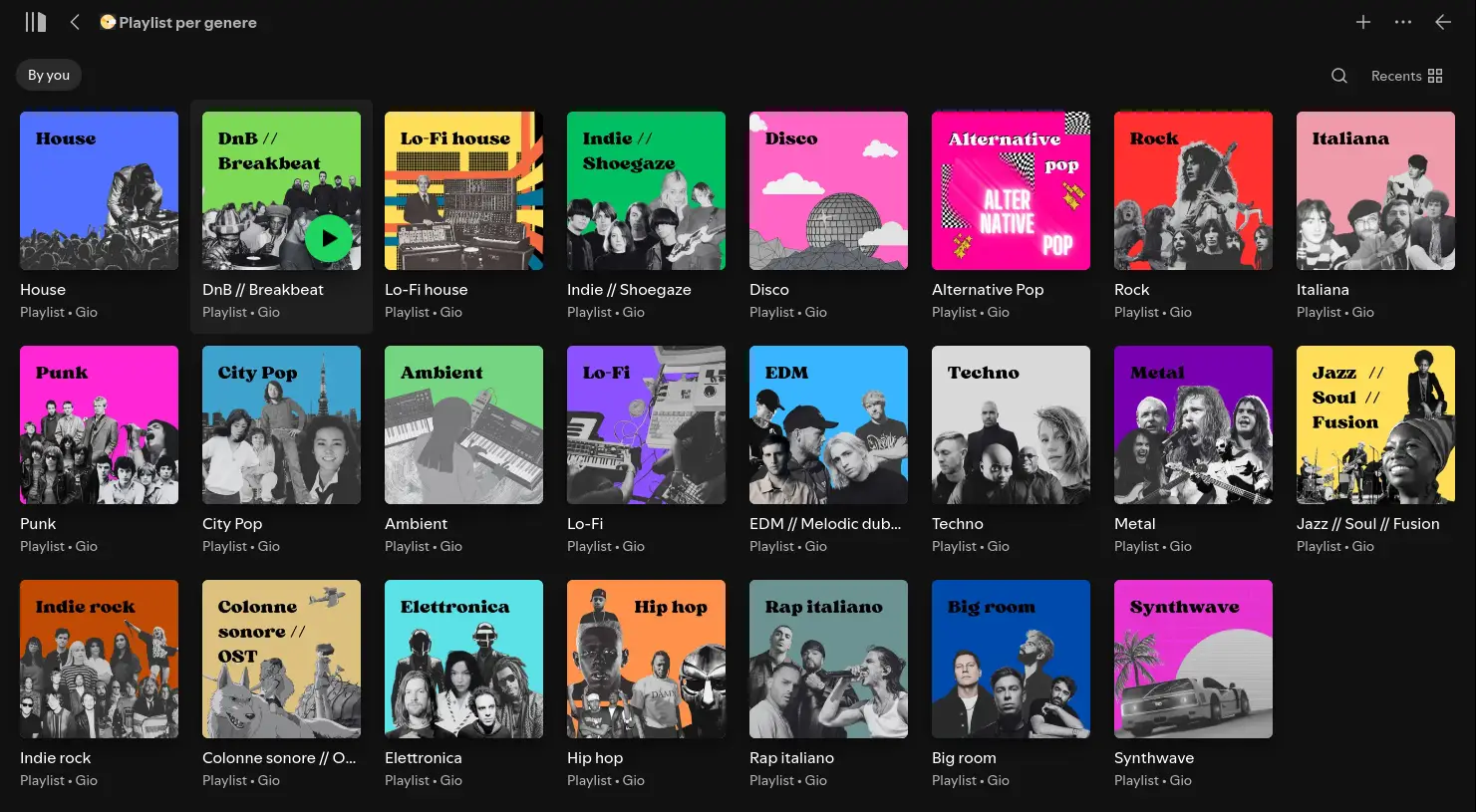Select the City Pop playlist cover
The width and height of the screenshot is (1476, 812).
coord(281,424)
